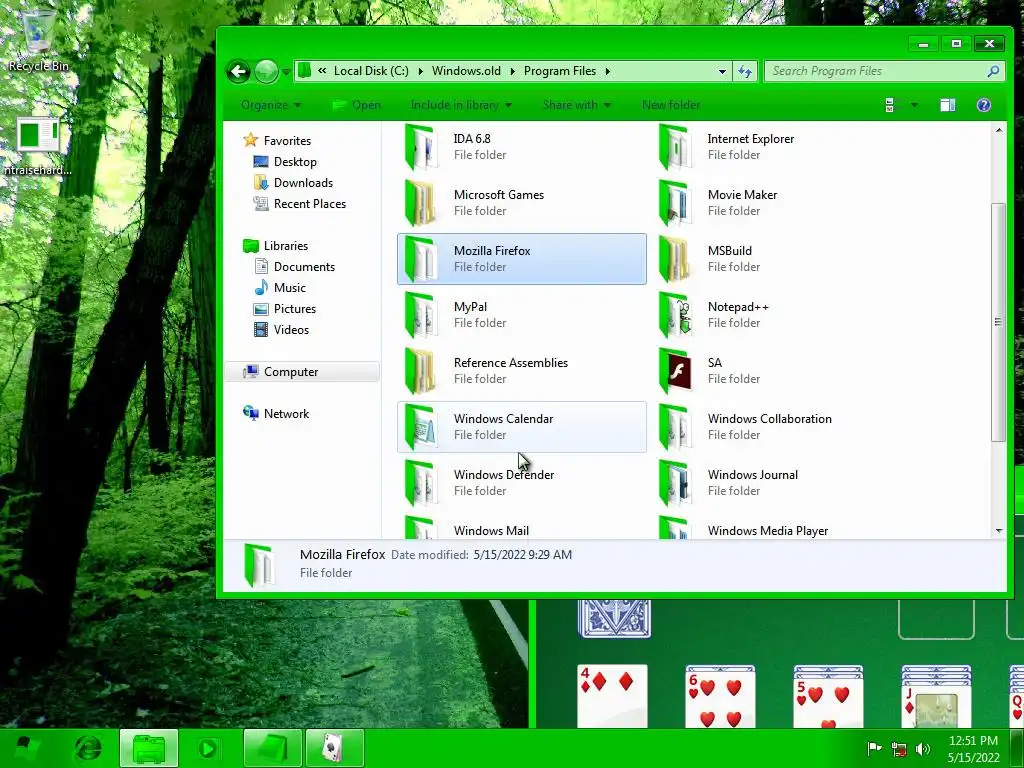The image size is (1024, 768).
Task: Open the Movie Maker folder icon
Action: tap(675, 203)
